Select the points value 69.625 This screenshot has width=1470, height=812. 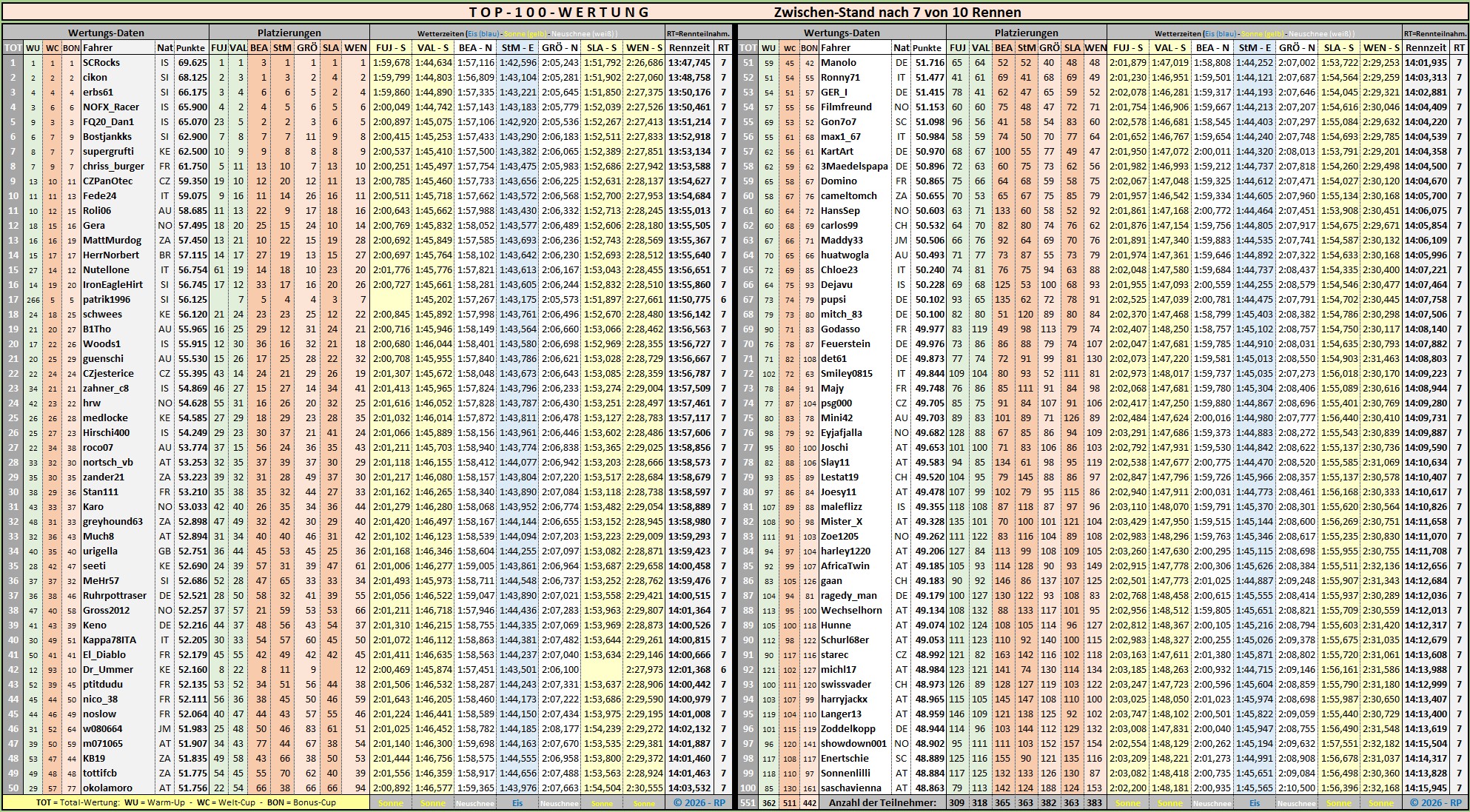point(192,63)
